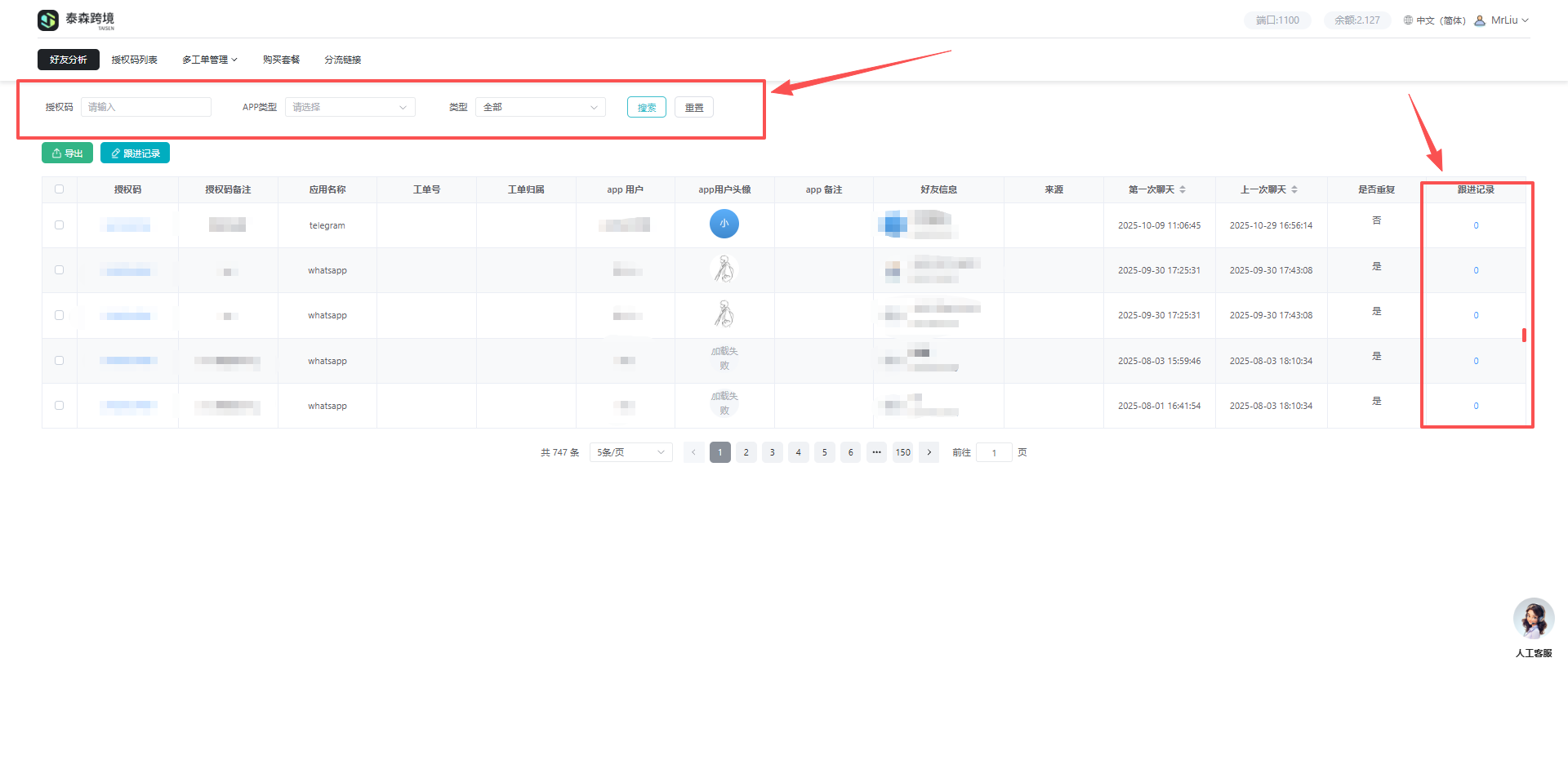Click the MrLiu user avatar icon
1568x778 pixels.
pyautogui.click(x=1480, y=20)
